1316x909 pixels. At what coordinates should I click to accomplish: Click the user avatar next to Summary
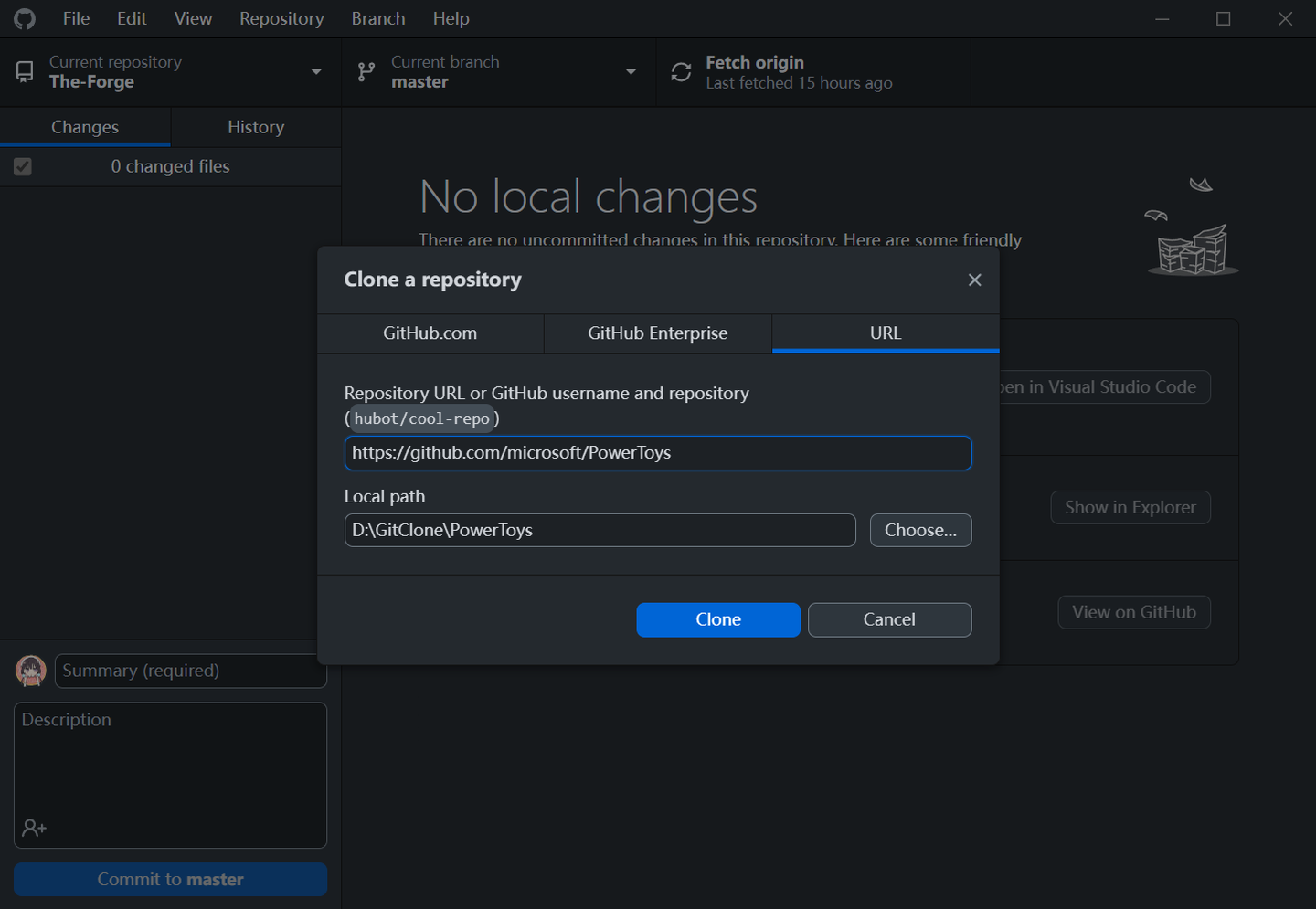31,671
